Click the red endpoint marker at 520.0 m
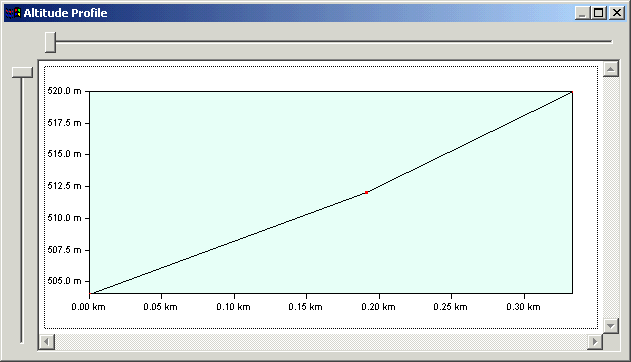The height and width of the screenshot is (362, 631). [572, 92]
